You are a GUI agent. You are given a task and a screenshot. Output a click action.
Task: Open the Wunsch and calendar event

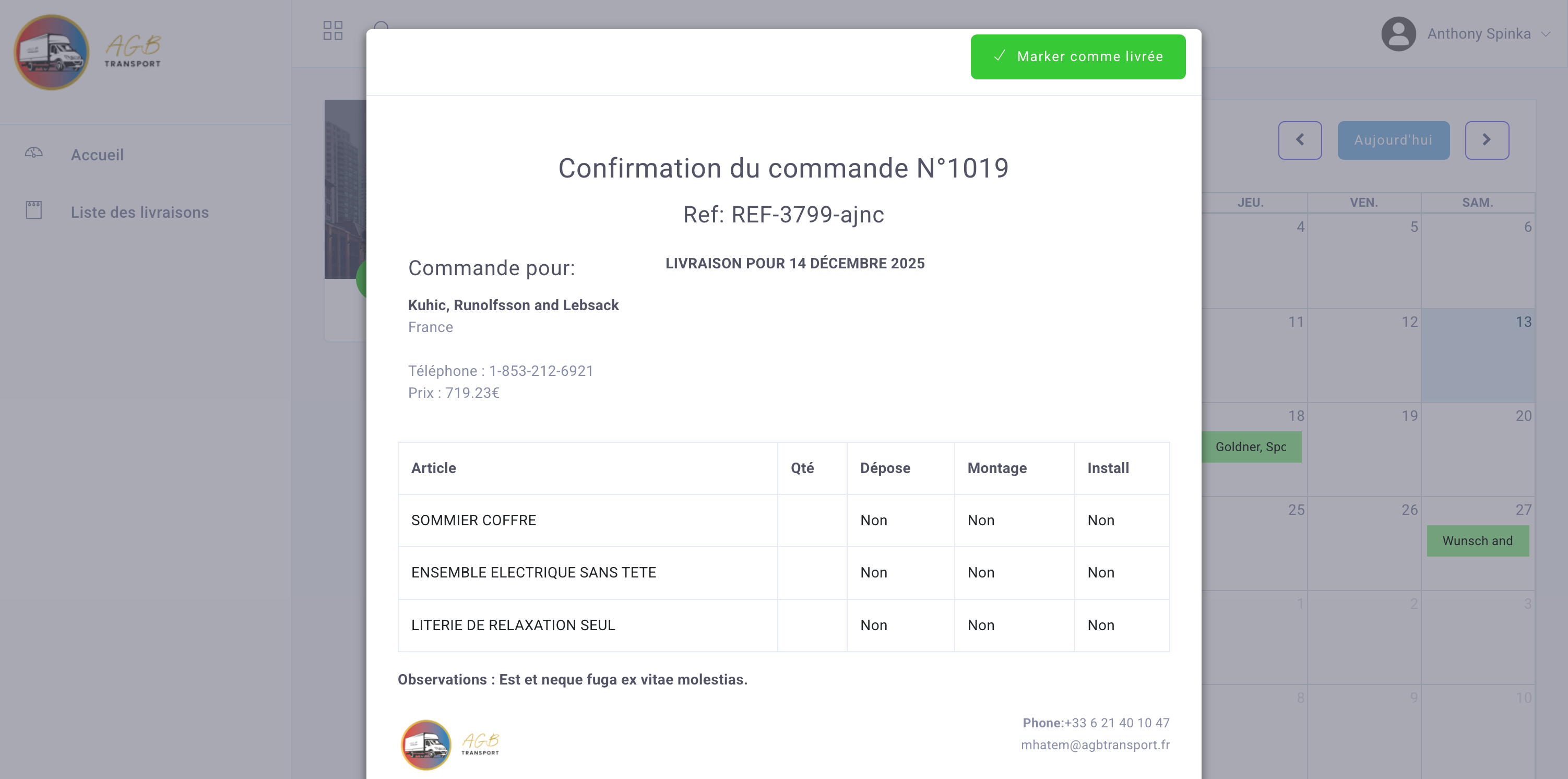pos(1477,541)
